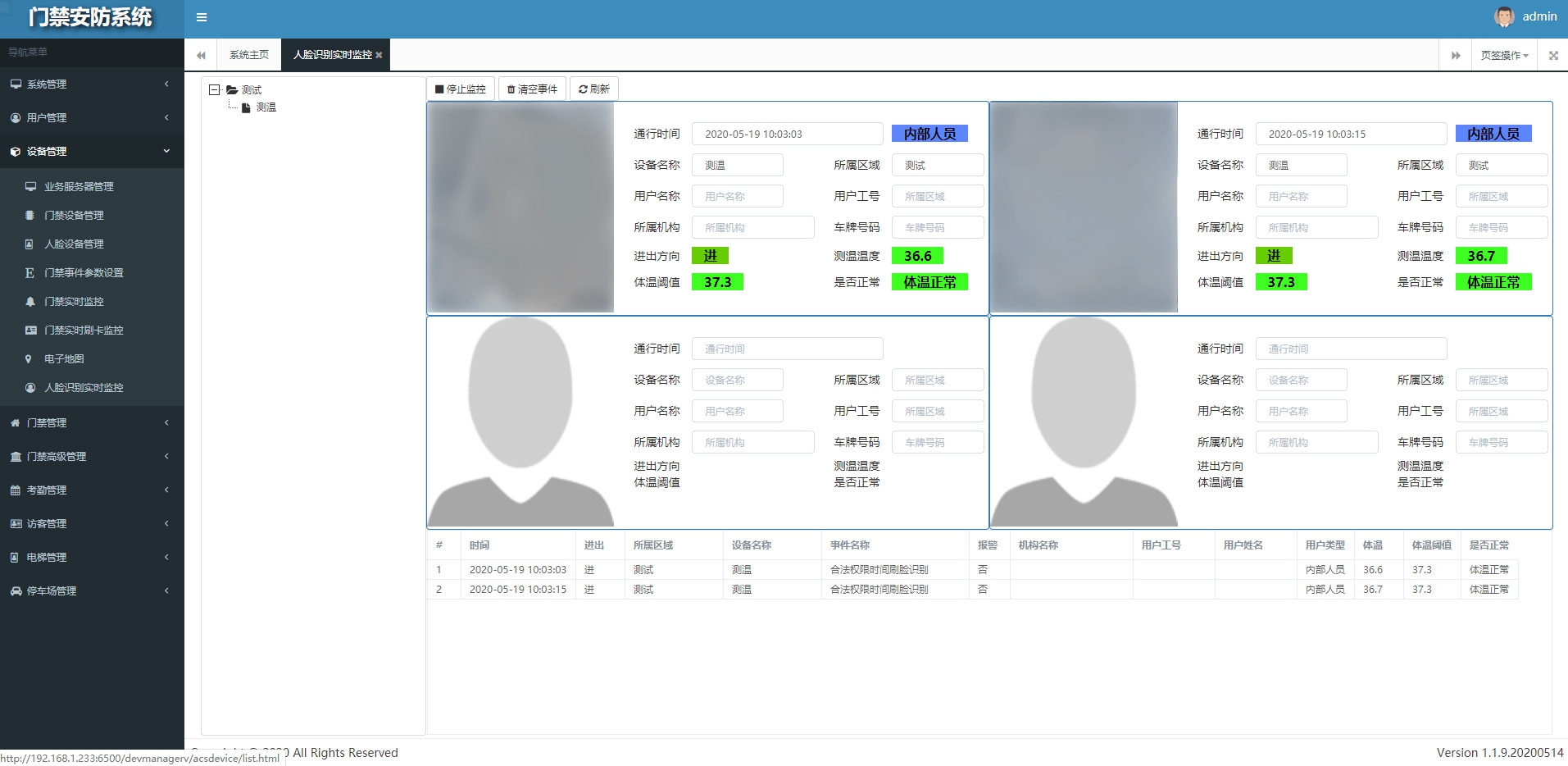Click the admin user avatar
Image resolution: width=1568 pixels, height=766 pixels.
[x=1503, y=16]
